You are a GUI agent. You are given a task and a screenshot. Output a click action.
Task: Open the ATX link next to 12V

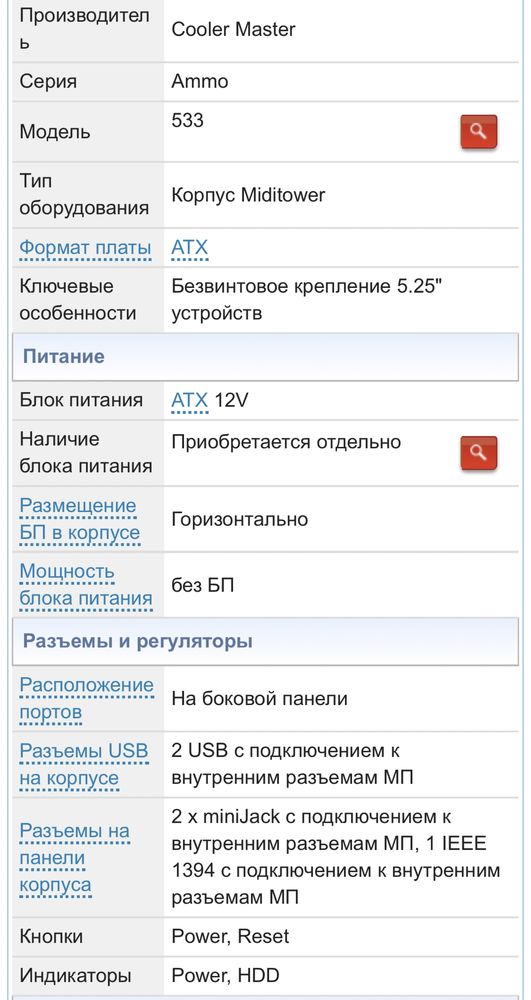point(189,401)
